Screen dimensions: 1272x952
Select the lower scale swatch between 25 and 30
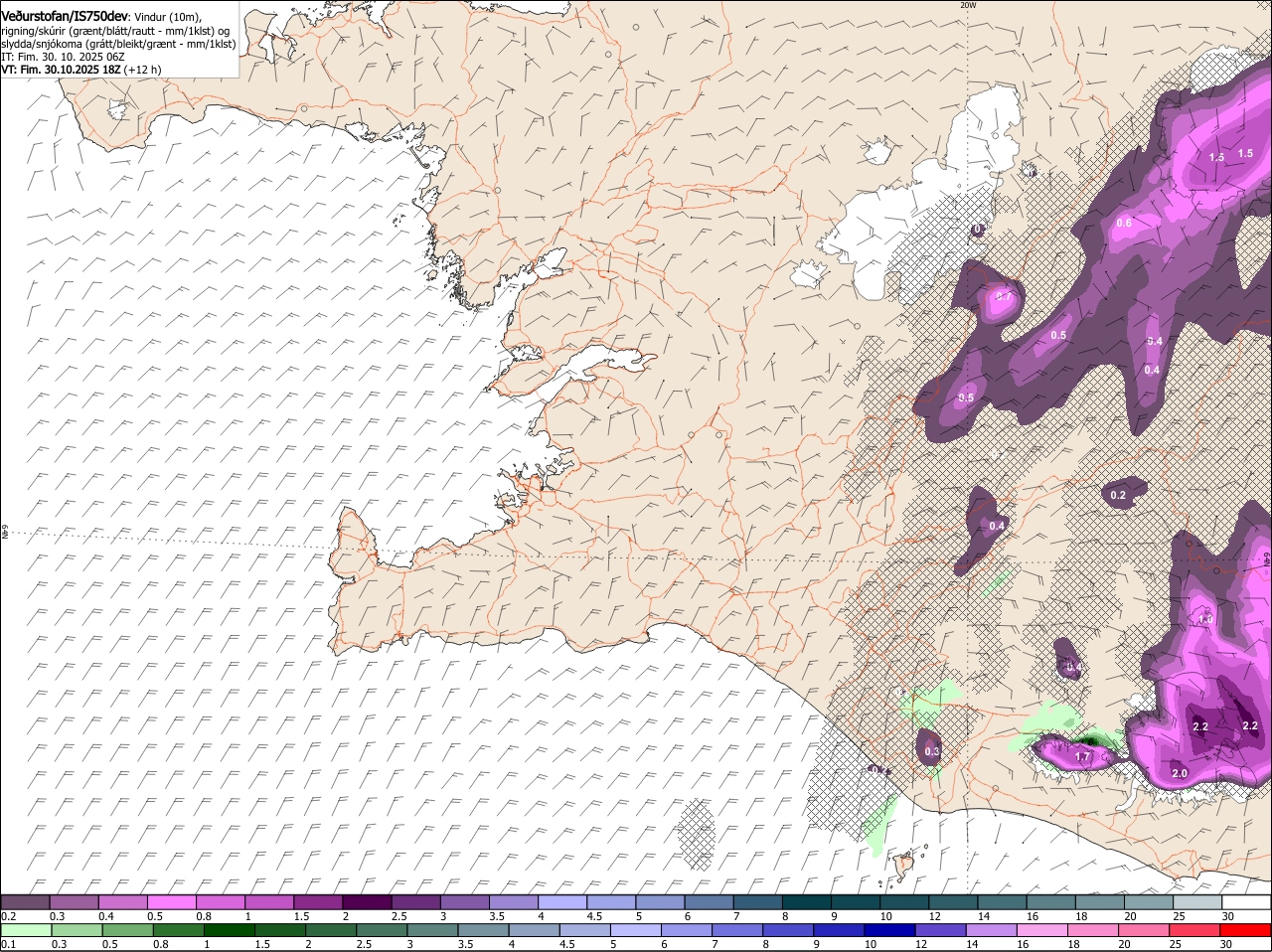point(1194,930)
